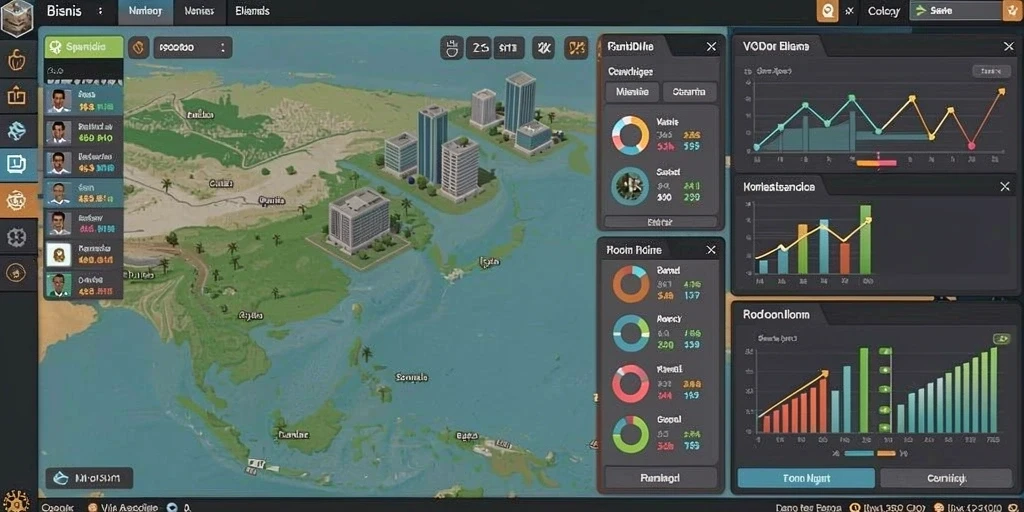Click the Cornhiqk button
Screen dimensions: 1024x512
[946, 478]
